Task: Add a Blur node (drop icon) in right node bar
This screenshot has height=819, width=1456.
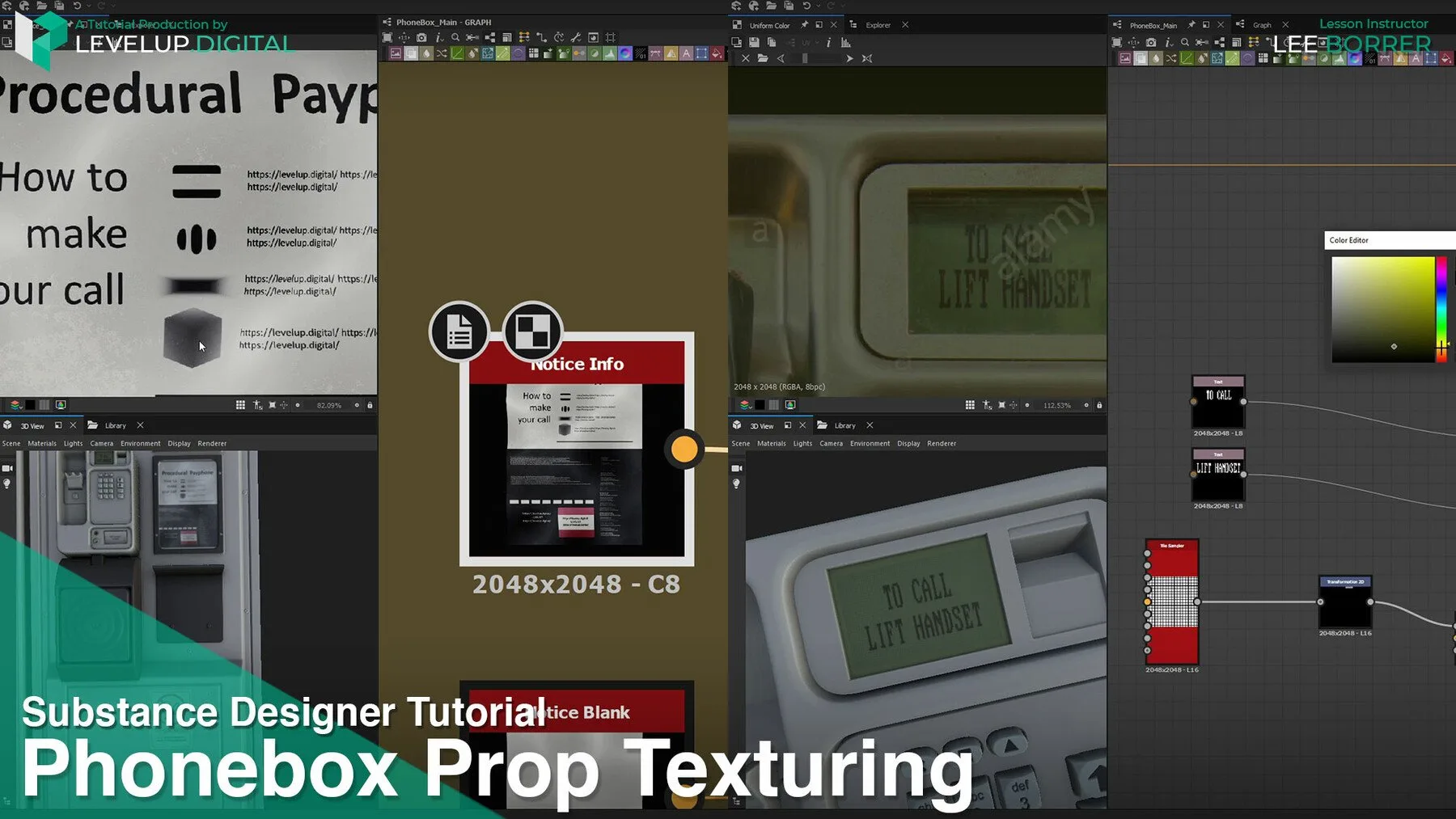Action: point(1156,57)
